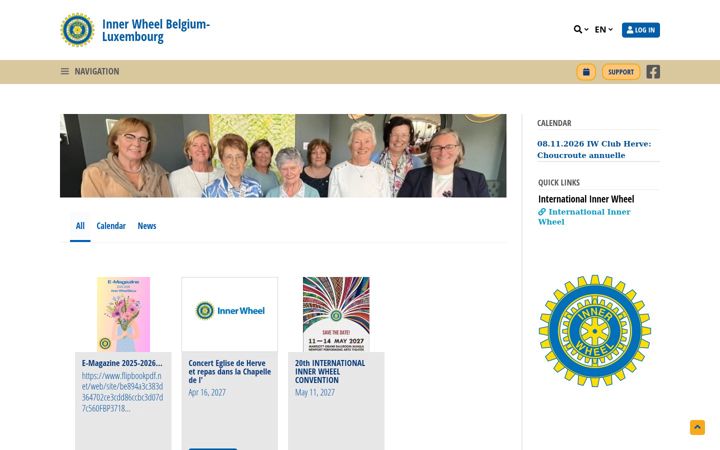Screen dimensions: 720x450
Task: Click the Inner Wheel card image
Action: [x=230, y=315]
